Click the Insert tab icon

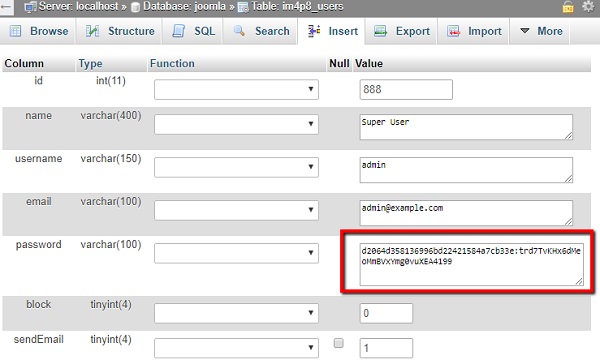314,31
